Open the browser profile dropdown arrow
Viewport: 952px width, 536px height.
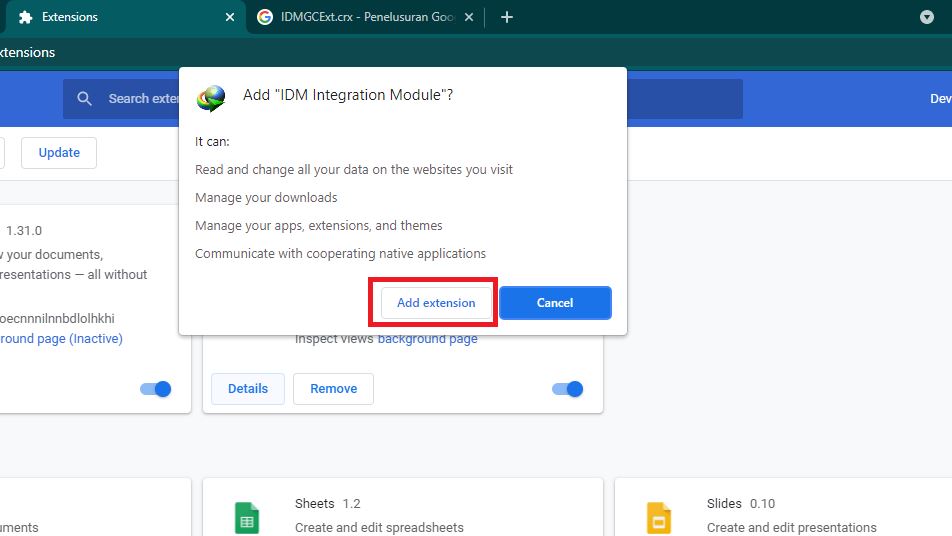[x=926, y=17]
